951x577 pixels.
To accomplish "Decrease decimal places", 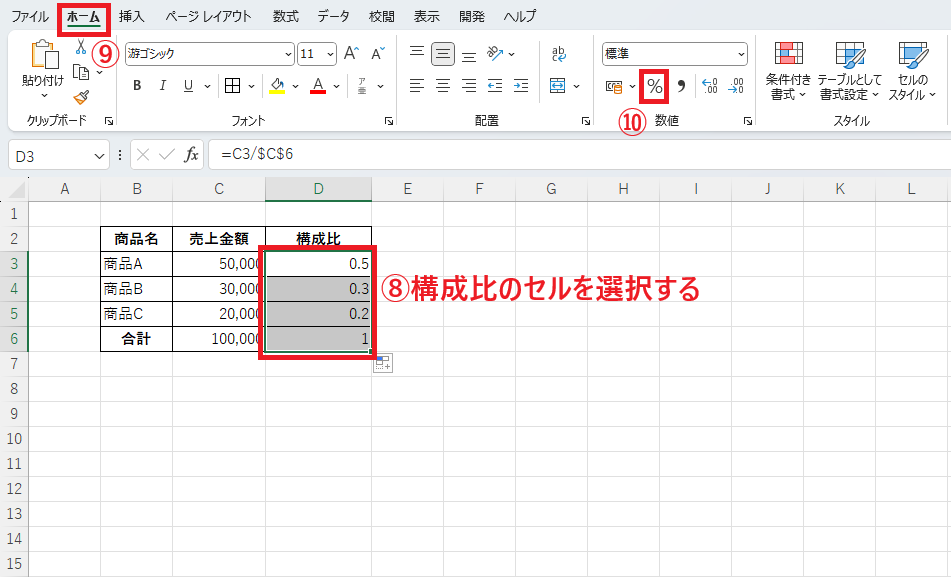I will click(736, 86).
